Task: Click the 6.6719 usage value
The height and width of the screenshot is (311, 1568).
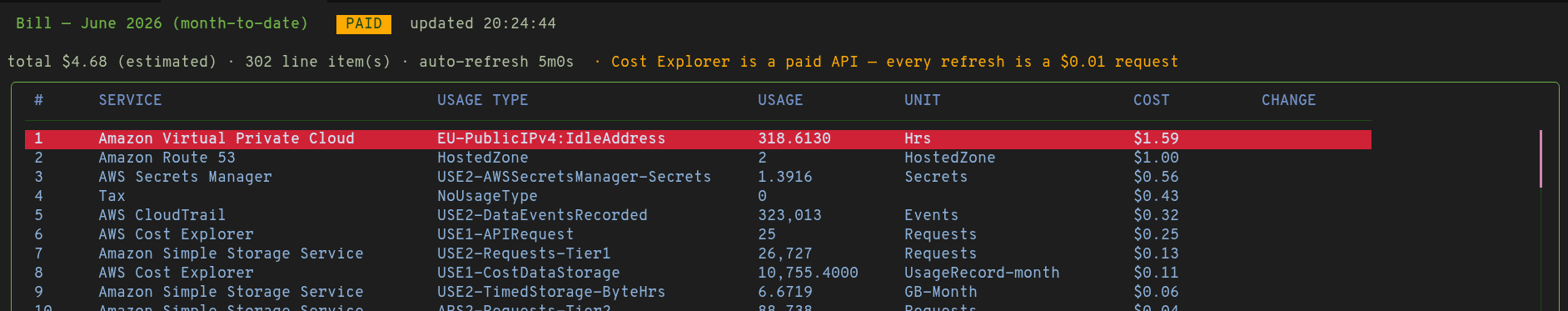Action: 785,292
